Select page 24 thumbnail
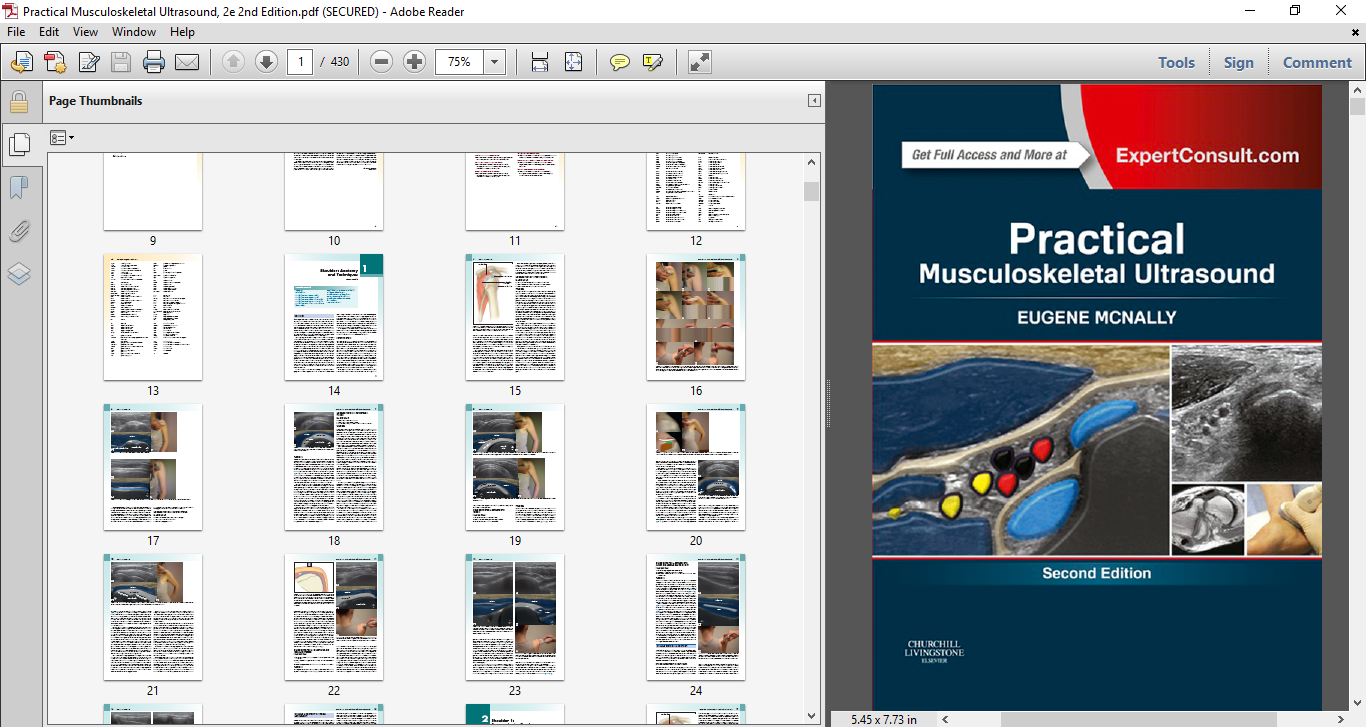This screenshot has height=727, width=1366. coord(696,617)
